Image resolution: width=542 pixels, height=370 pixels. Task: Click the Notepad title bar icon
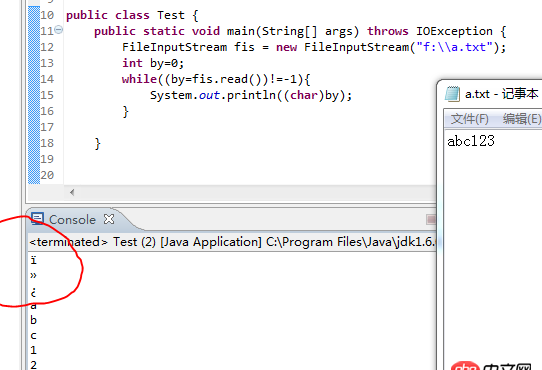click(x=452, y=94)
